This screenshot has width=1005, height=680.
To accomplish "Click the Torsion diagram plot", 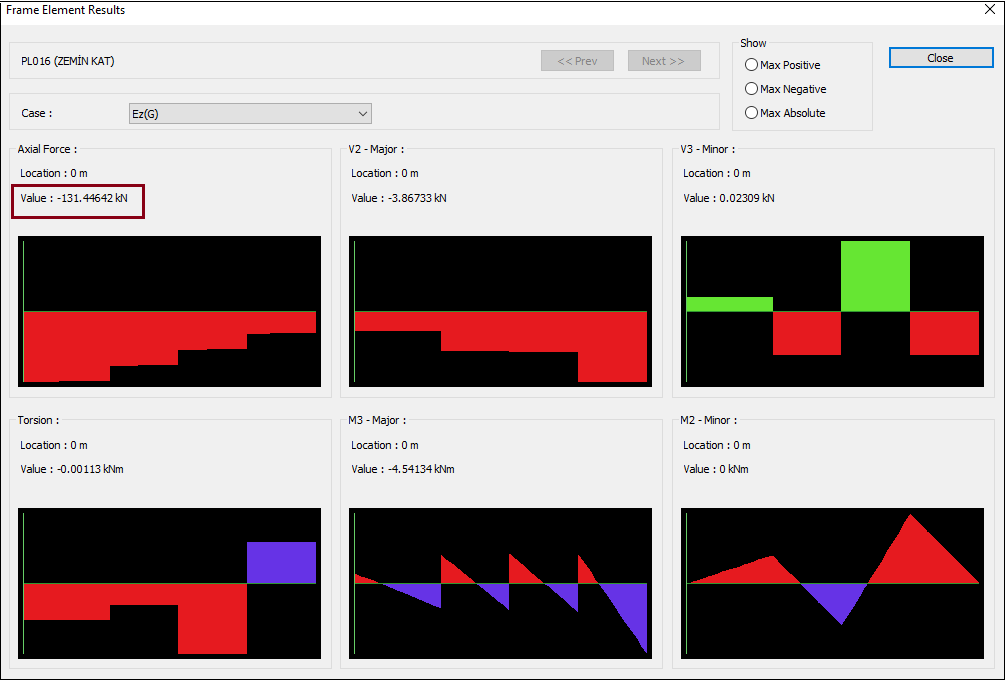I will tap(169, 583).
